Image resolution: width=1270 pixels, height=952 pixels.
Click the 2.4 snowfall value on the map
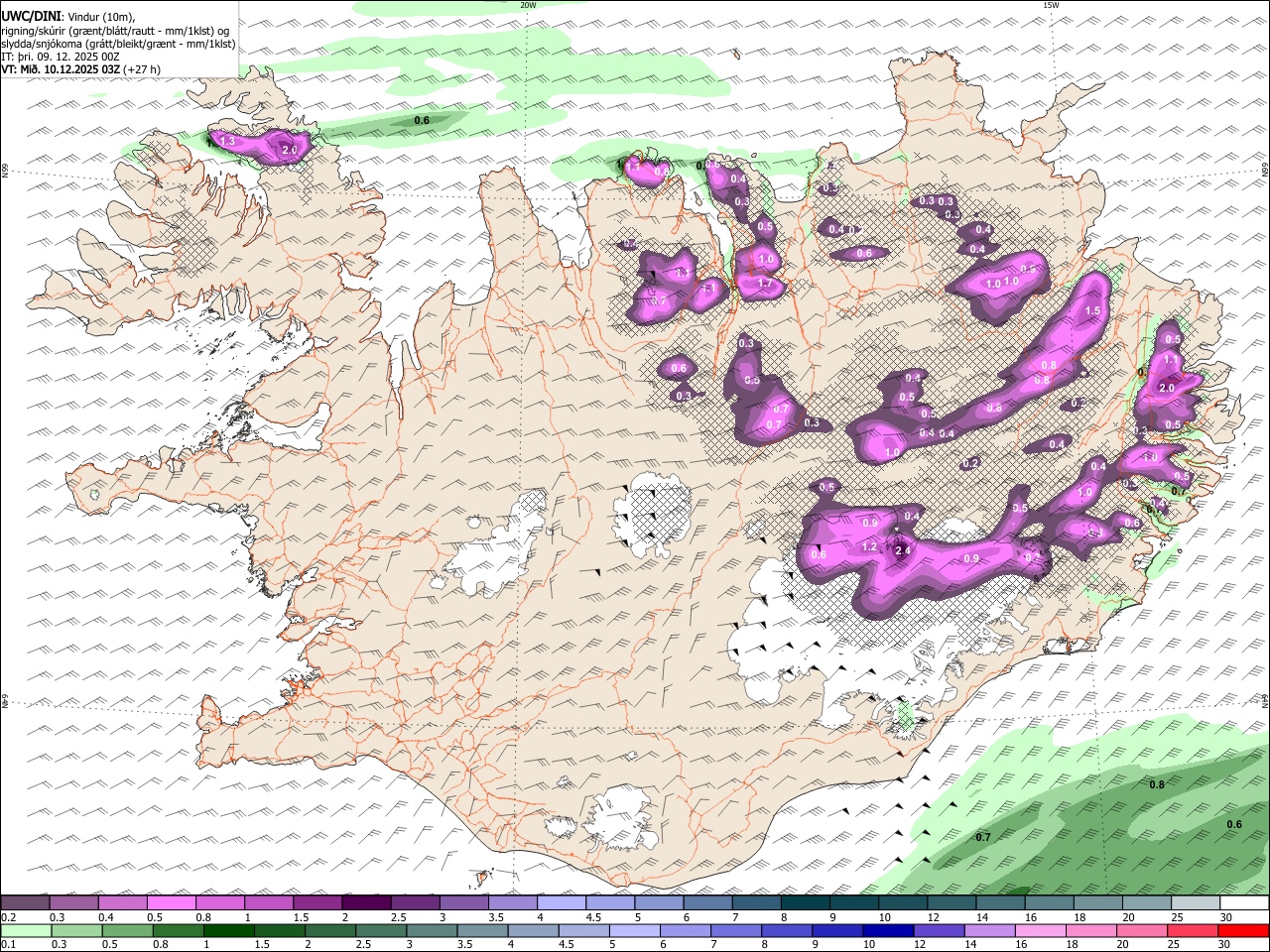pyautogui.click(x=903, y=550)
